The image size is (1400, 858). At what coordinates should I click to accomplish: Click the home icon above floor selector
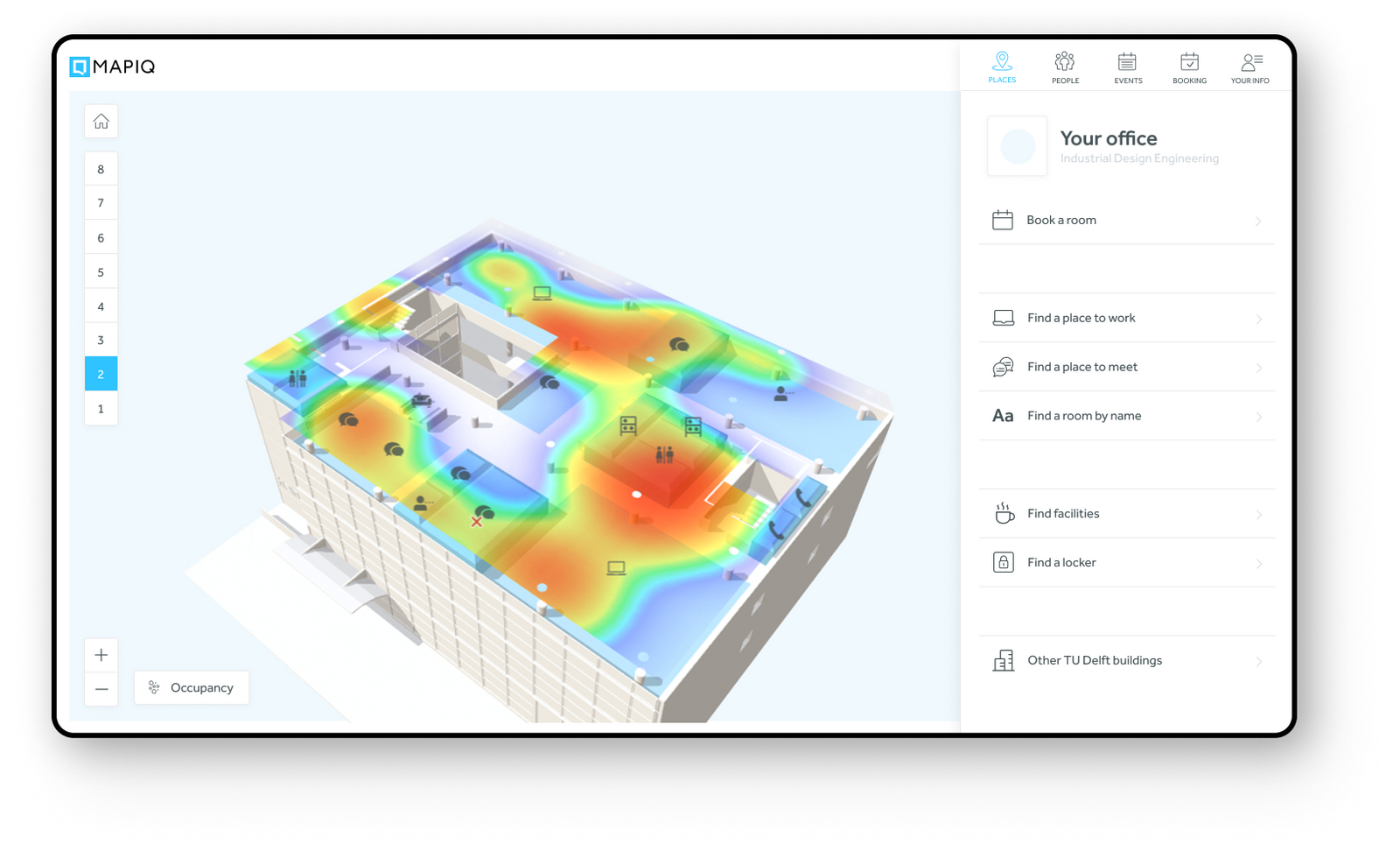point(101,121)
